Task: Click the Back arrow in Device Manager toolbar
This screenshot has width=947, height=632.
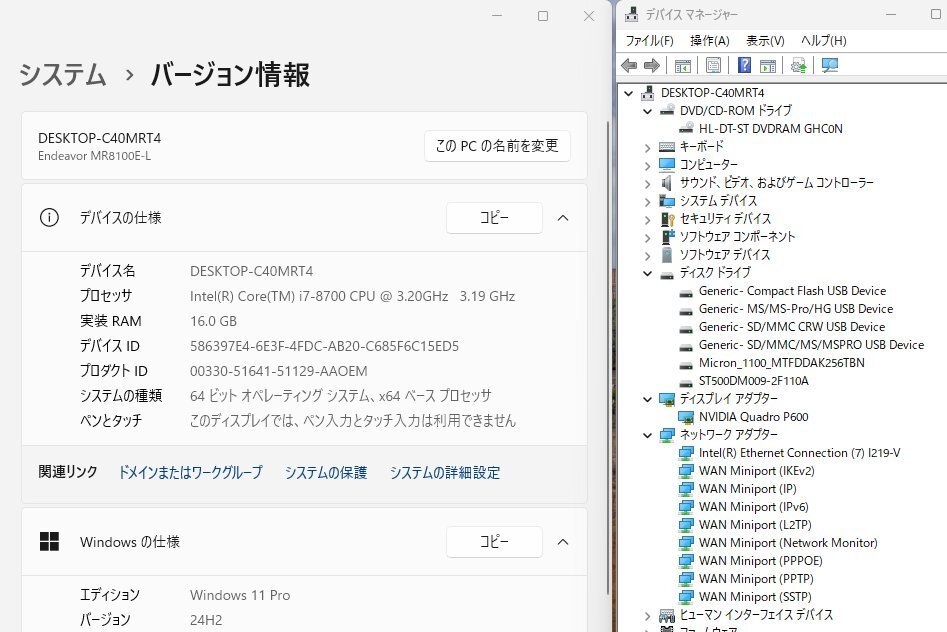Action: click(629, 66)
